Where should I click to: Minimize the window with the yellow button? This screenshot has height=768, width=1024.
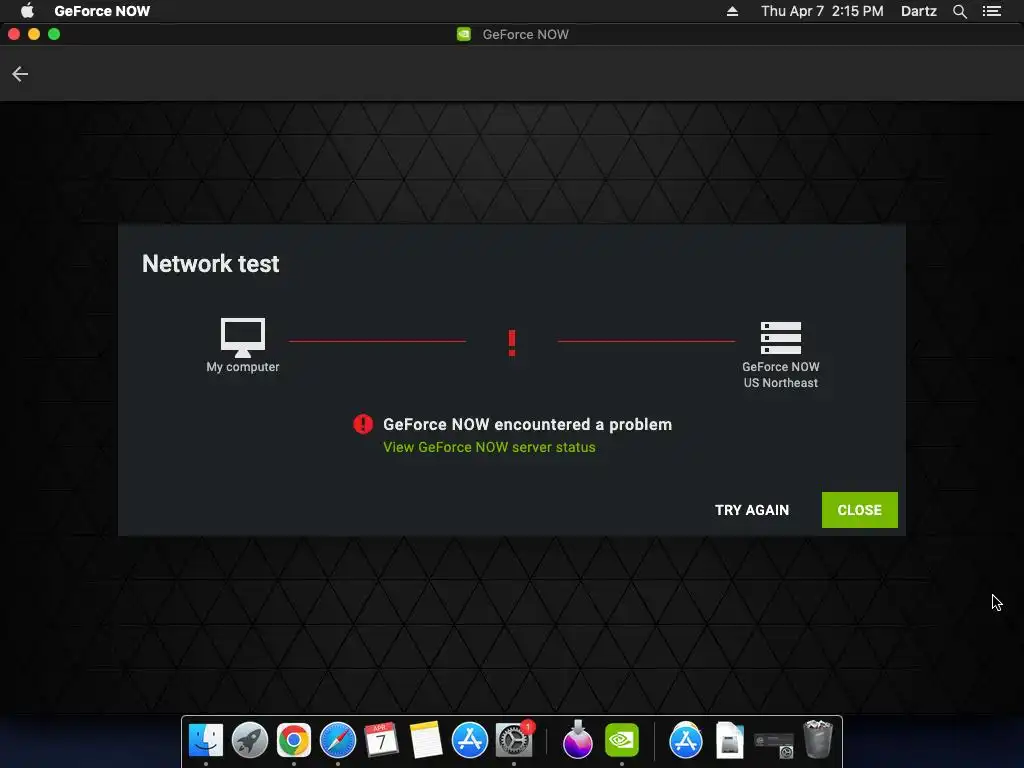(x=34, y=35)
